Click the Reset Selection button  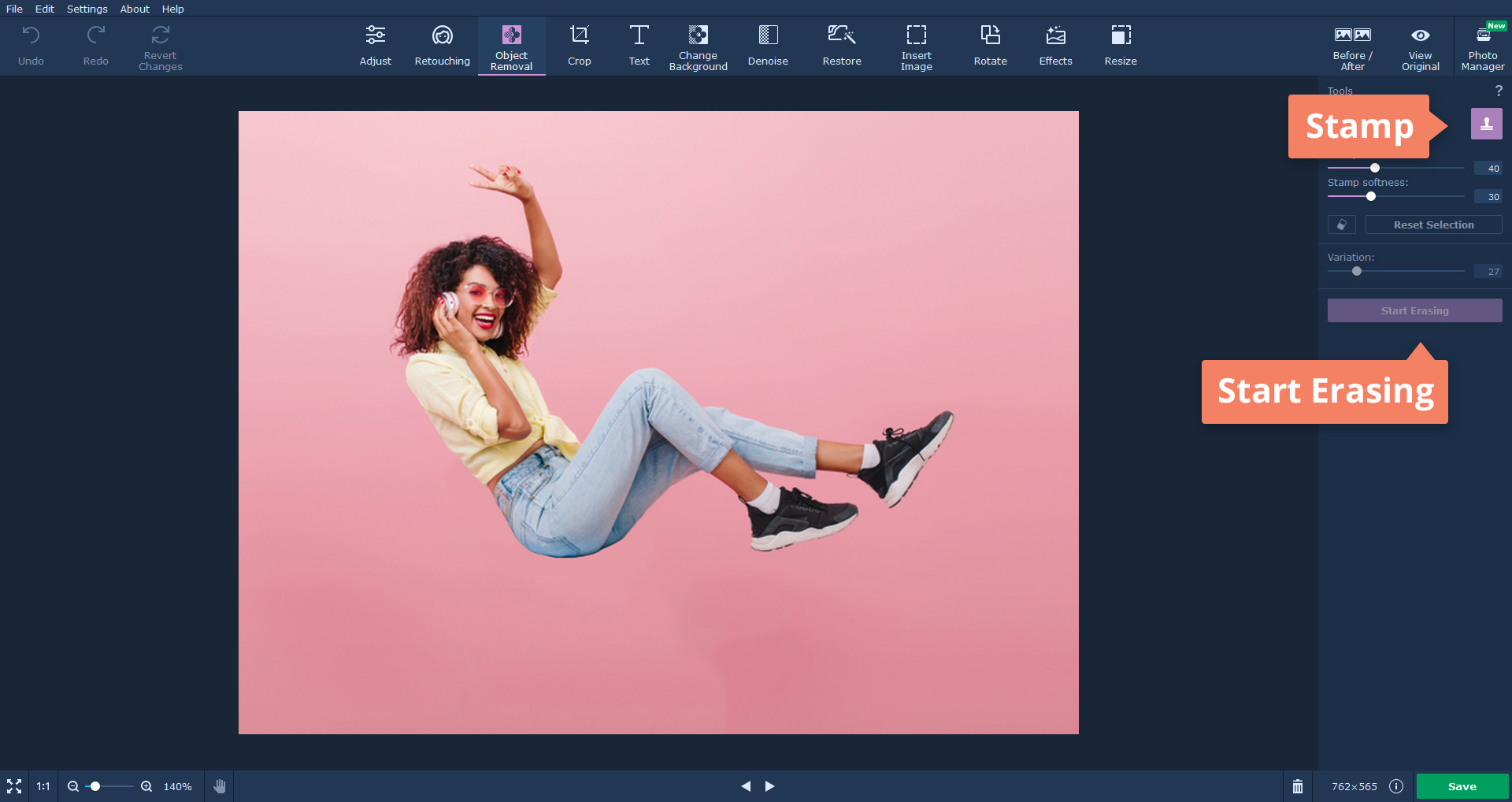click(x=1433, y=225)
